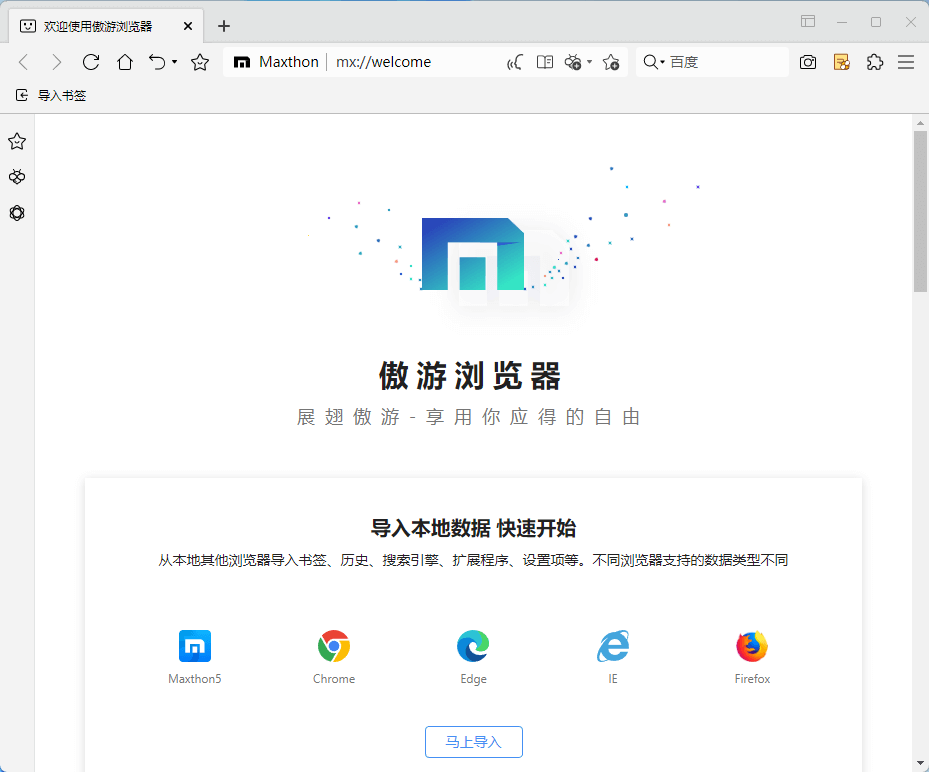The height and width of the screenshot is (772, 929).
Task: Click the 导入书签 bookmark bar item
Action: click(51, 95)
